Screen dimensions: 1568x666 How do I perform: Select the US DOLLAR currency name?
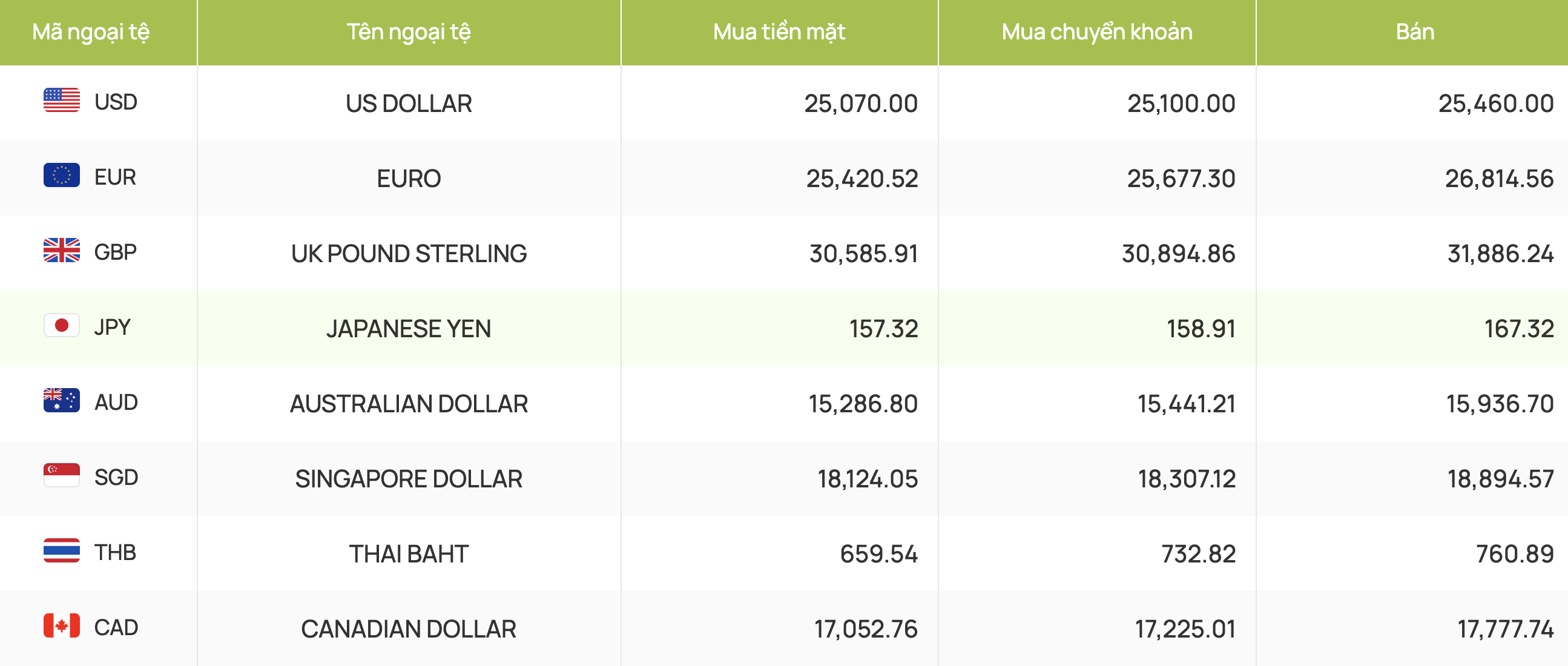[409, 104]
